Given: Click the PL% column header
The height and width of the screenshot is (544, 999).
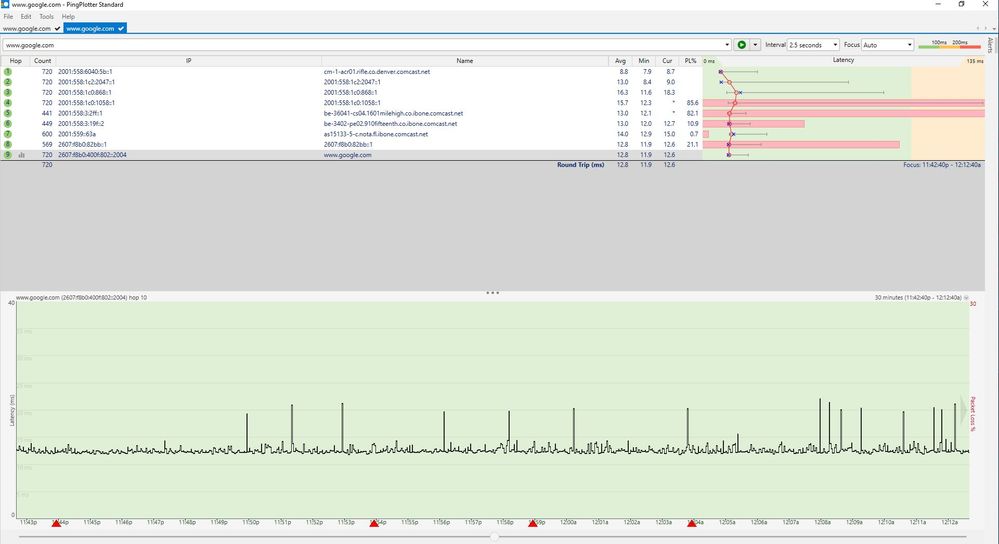Looking at the screenshot, I should coord(690,61).
